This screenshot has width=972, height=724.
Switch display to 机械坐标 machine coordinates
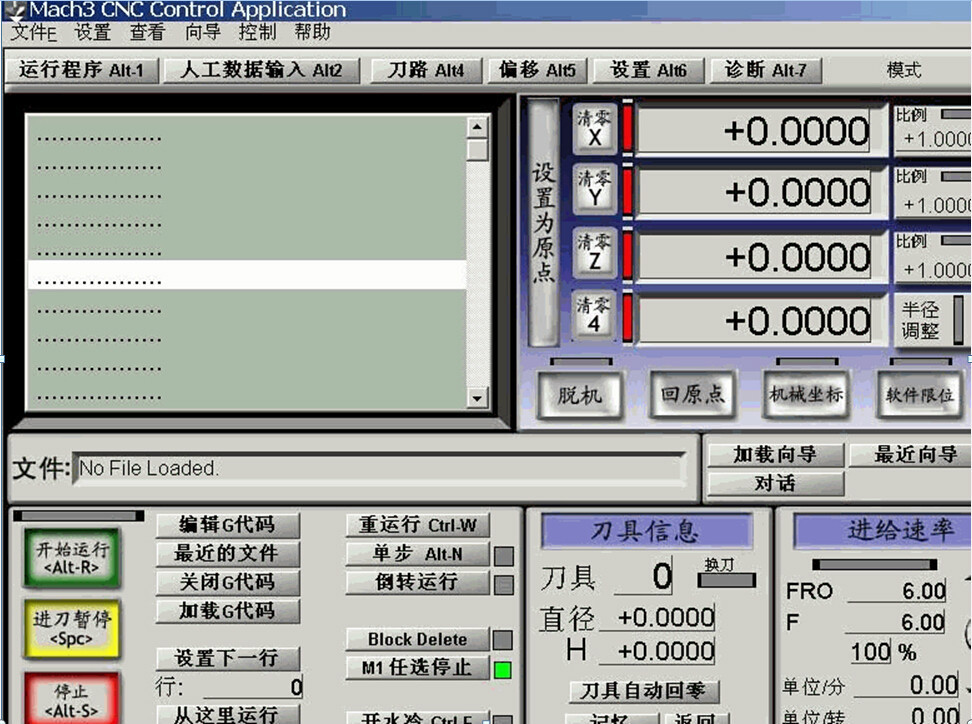coord(805,394)
